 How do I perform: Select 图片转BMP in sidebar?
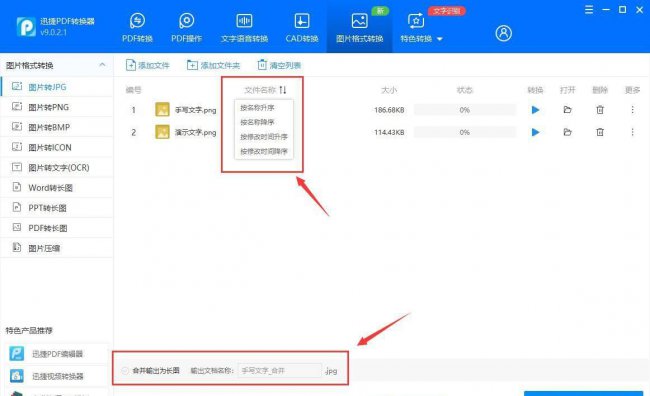pos(56,127)
